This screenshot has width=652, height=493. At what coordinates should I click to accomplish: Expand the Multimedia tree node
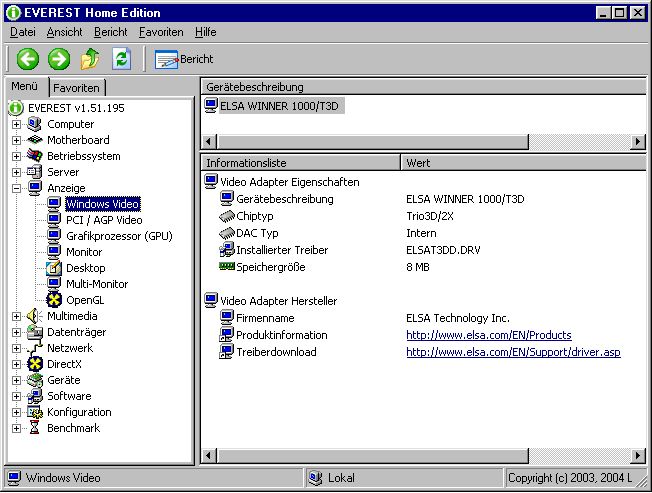[x=16, y=316]
